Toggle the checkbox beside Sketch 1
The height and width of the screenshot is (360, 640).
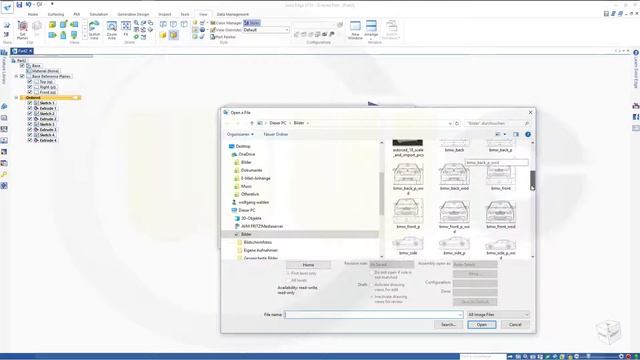30,103
